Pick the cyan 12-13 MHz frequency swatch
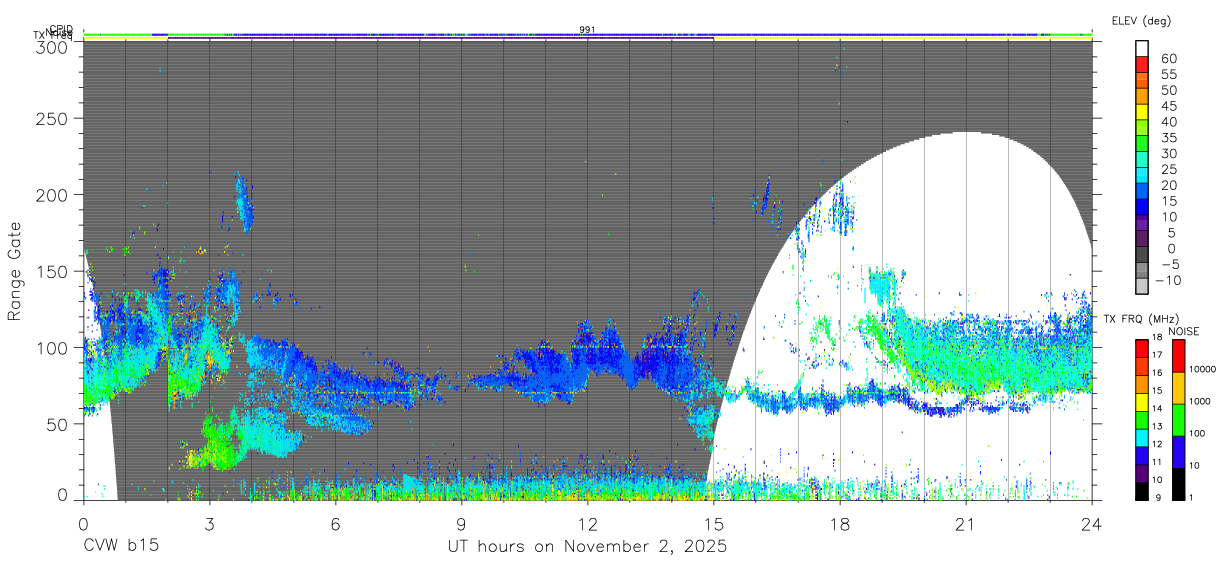 [x=1142, y=437]
